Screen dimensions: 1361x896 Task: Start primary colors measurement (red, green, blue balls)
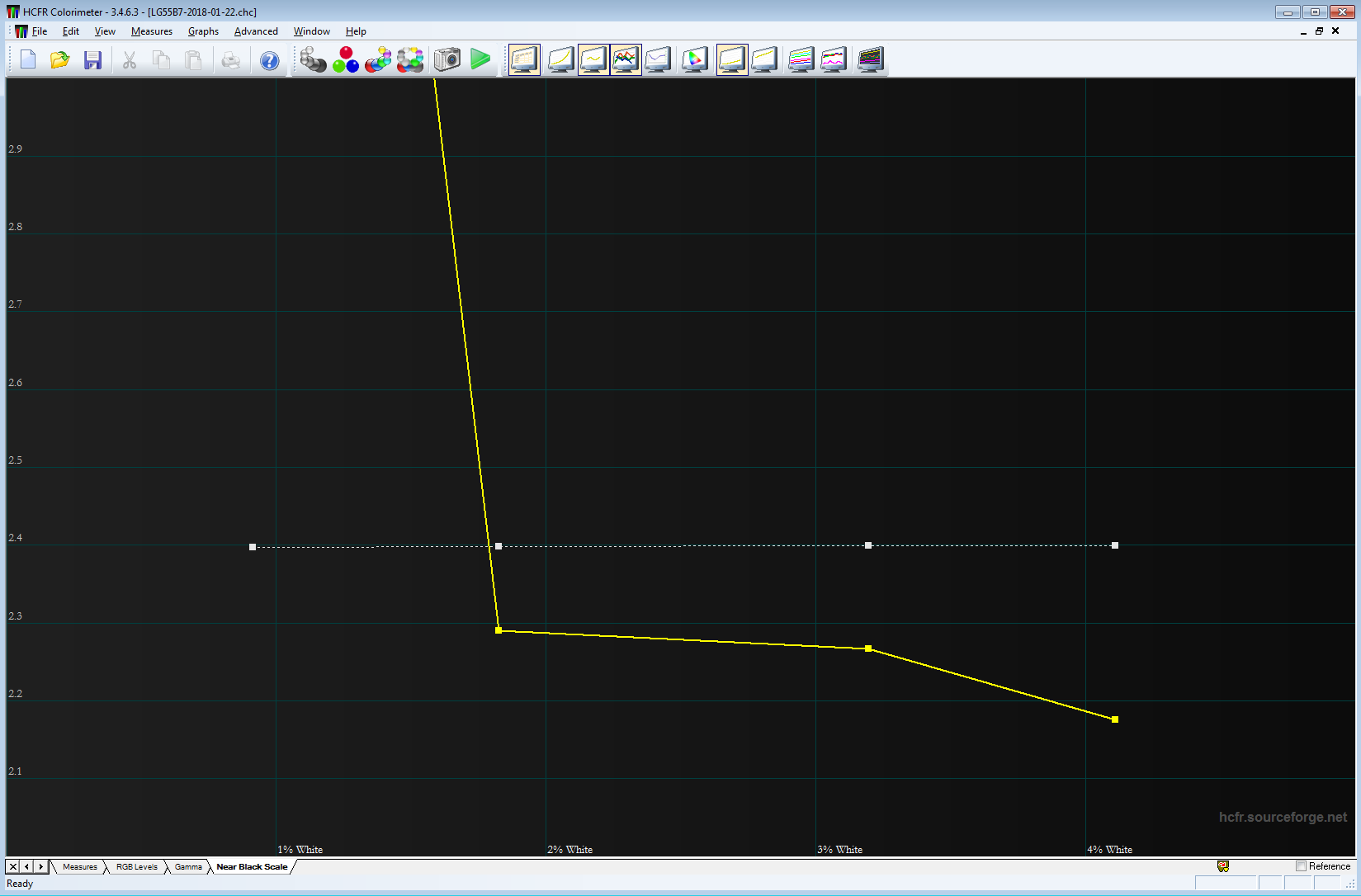tap(345, 59)
